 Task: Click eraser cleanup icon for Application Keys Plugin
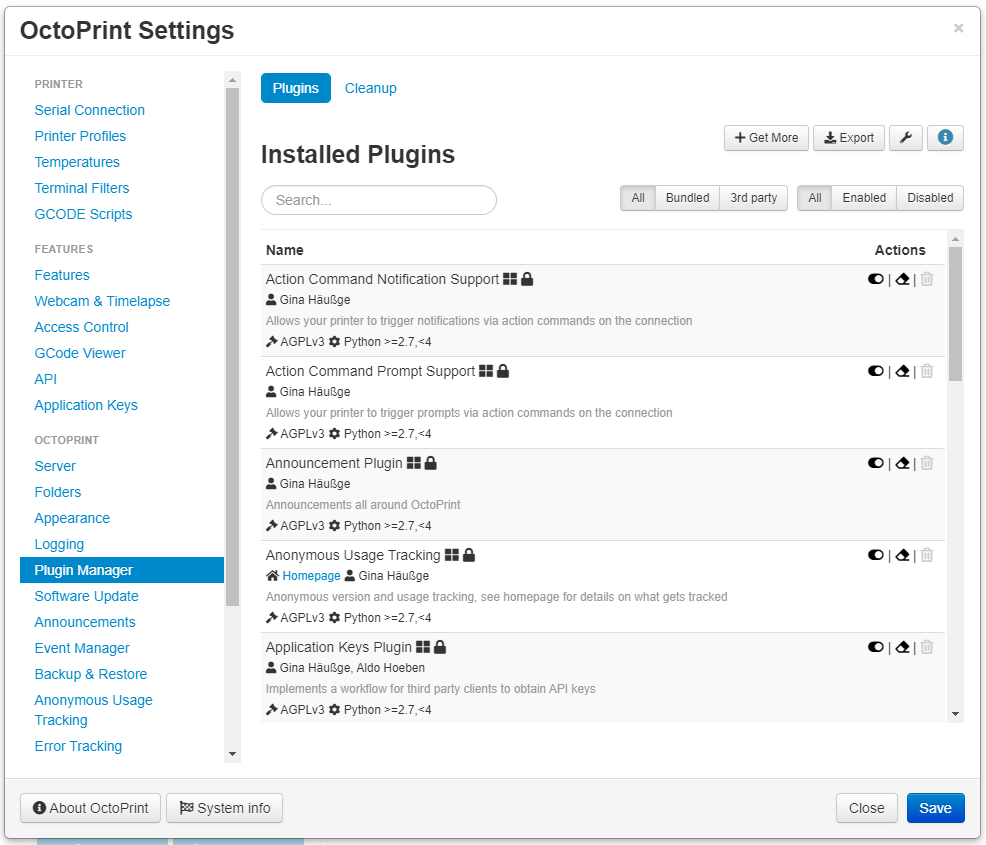902,647
